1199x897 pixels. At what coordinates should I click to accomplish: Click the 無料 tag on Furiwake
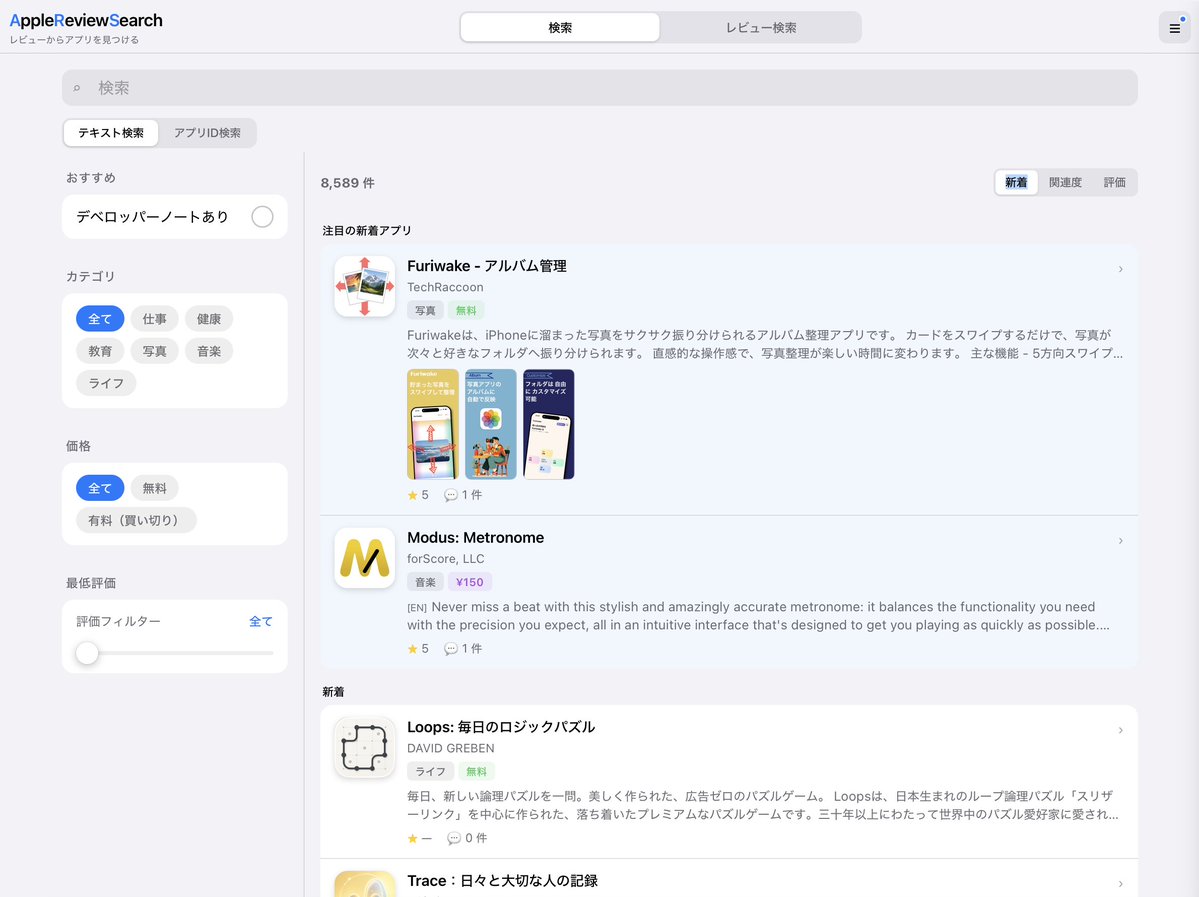[466, 310]
